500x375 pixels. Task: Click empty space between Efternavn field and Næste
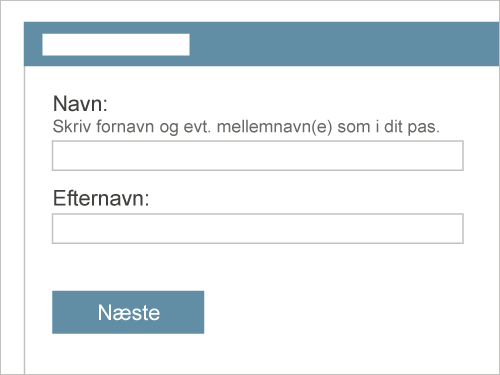click(x=258, y=267)
